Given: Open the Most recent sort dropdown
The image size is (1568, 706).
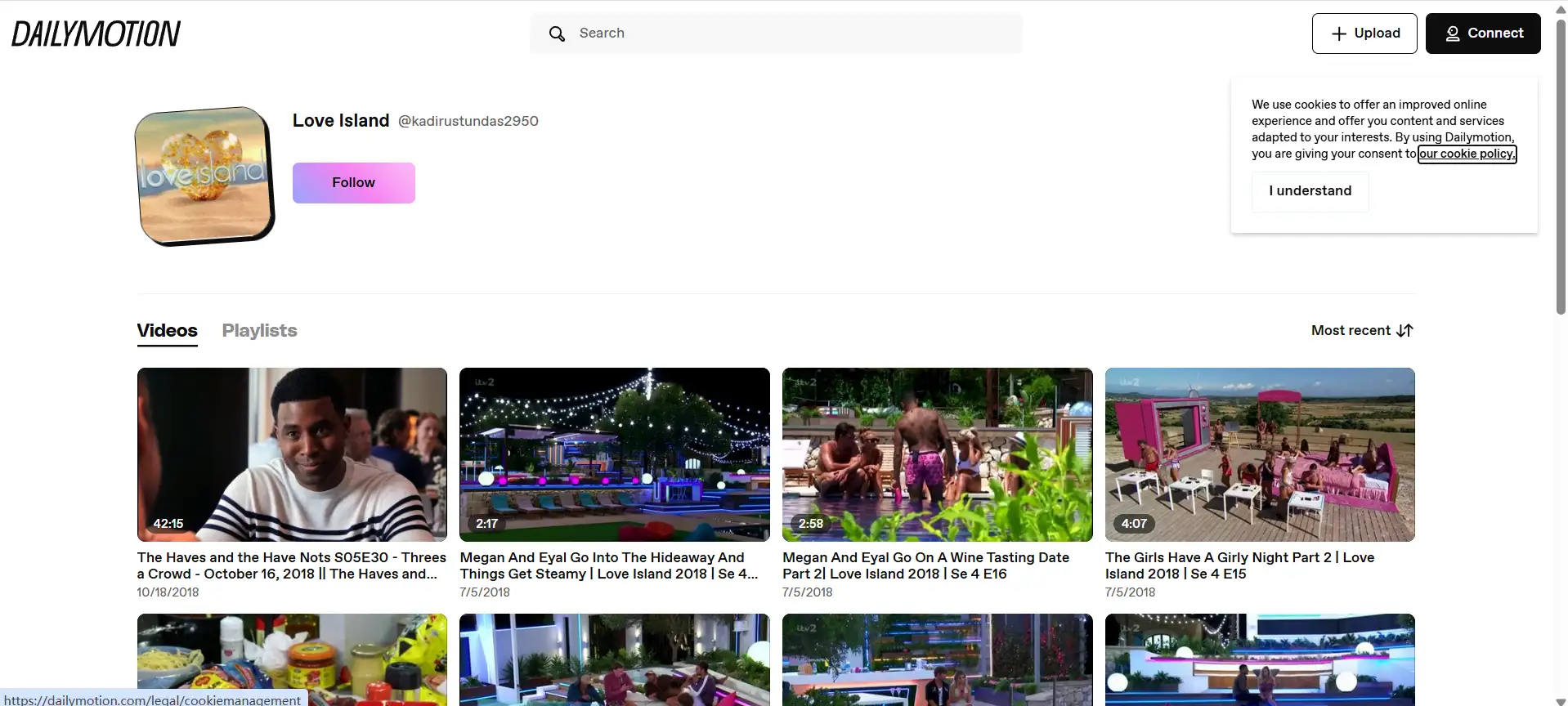Looking at the screenshot, I should 1362,330.
